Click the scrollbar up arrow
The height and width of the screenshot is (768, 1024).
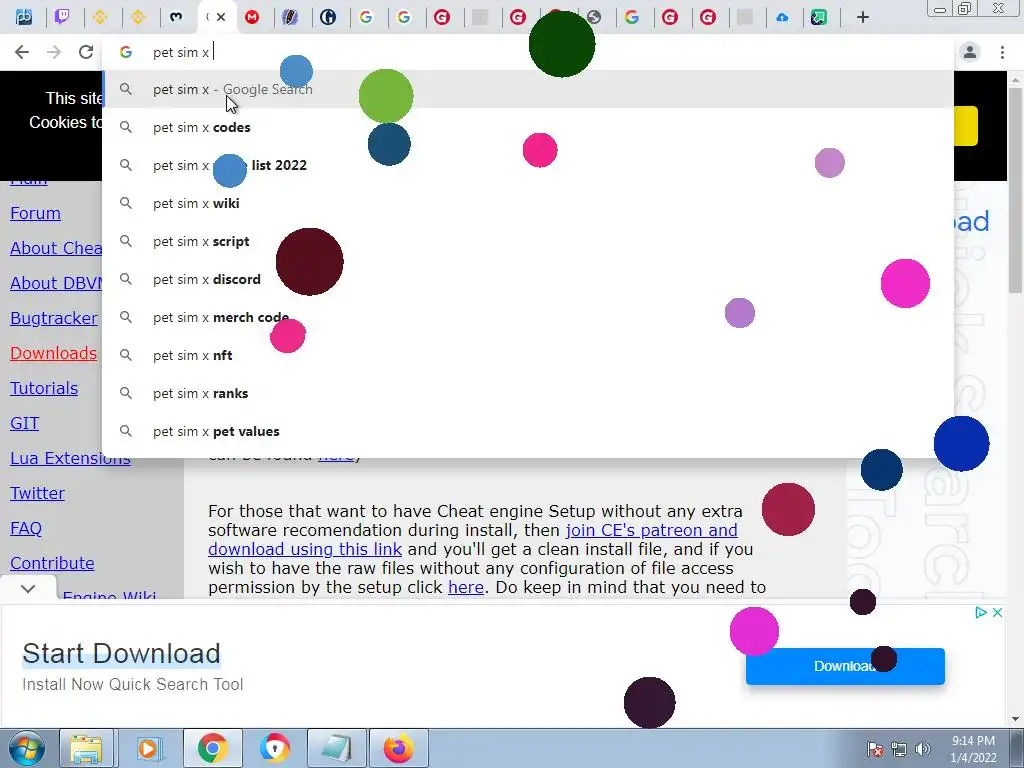pos(1015,79)
